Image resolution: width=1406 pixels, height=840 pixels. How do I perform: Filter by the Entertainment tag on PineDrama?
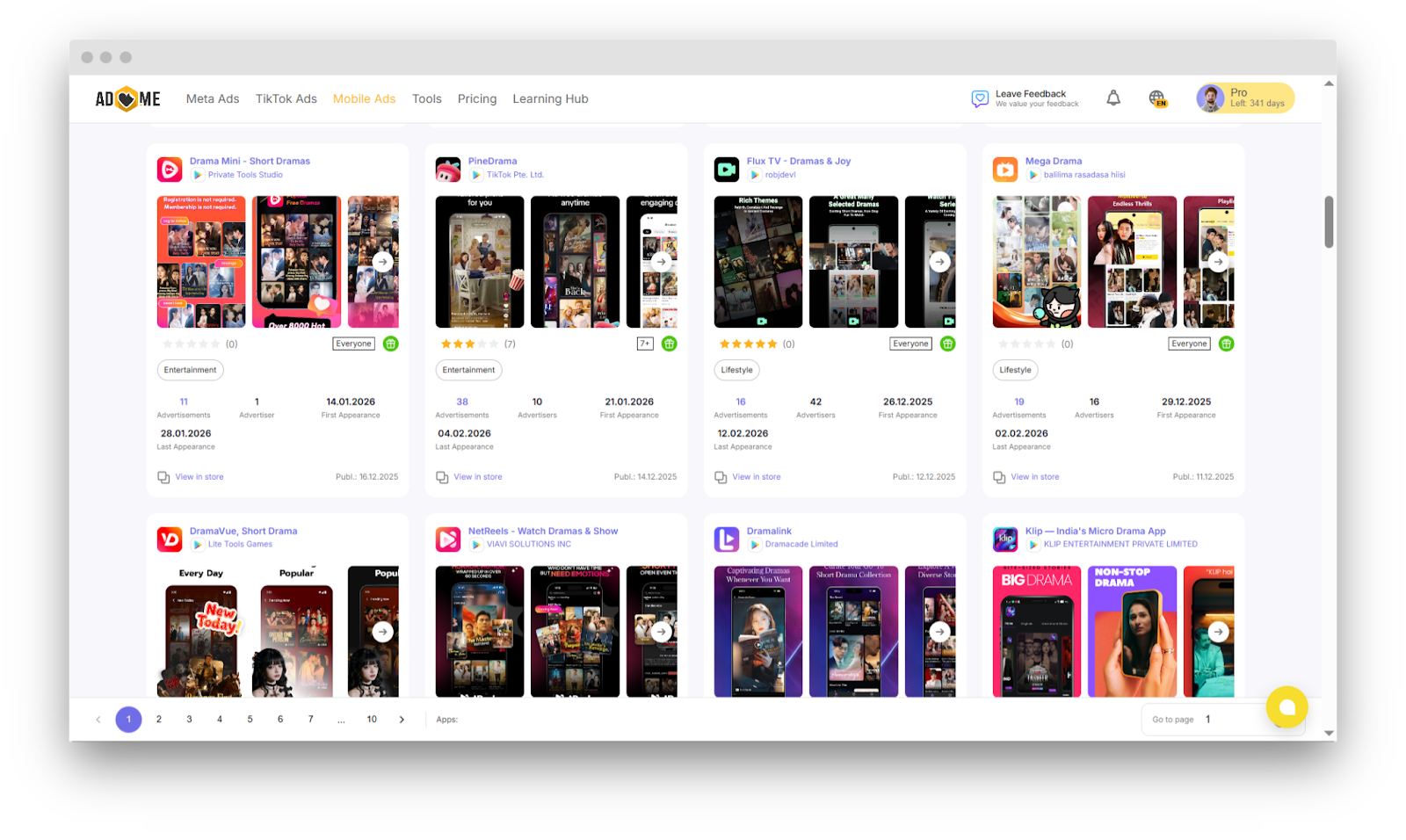click(x=468, y=370)
